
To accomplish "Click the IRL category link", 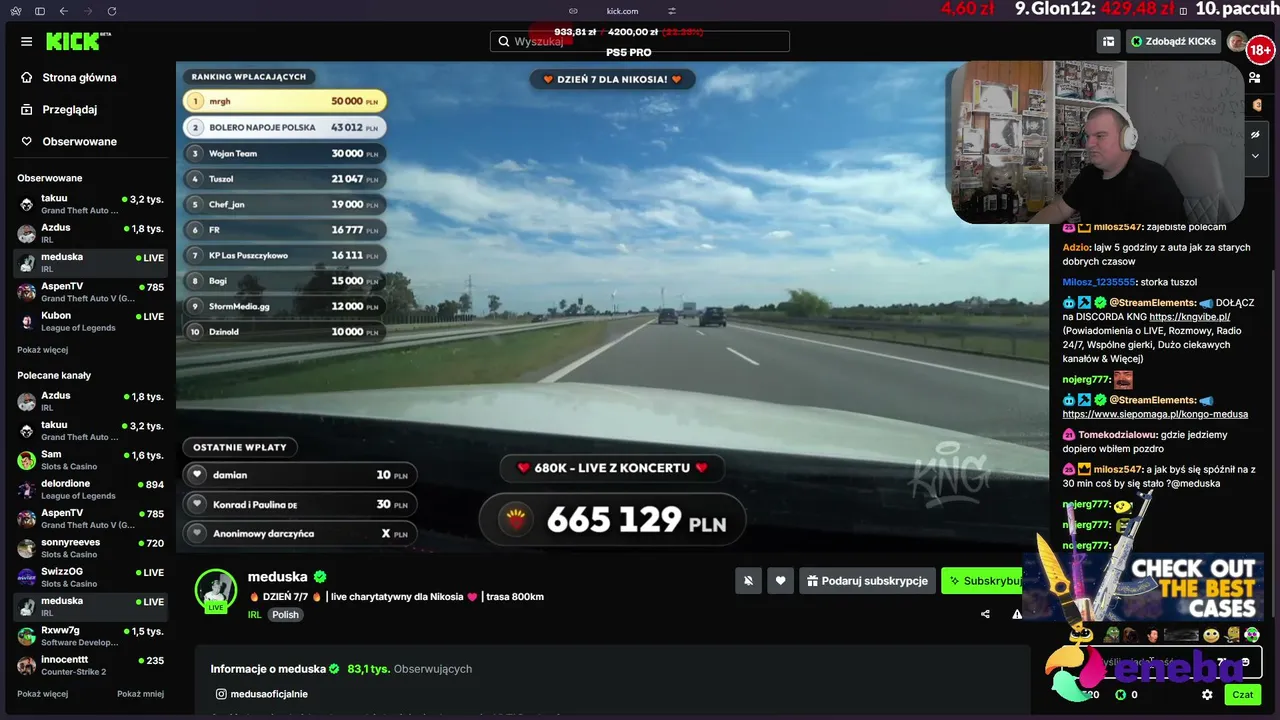I will [255, 615].
